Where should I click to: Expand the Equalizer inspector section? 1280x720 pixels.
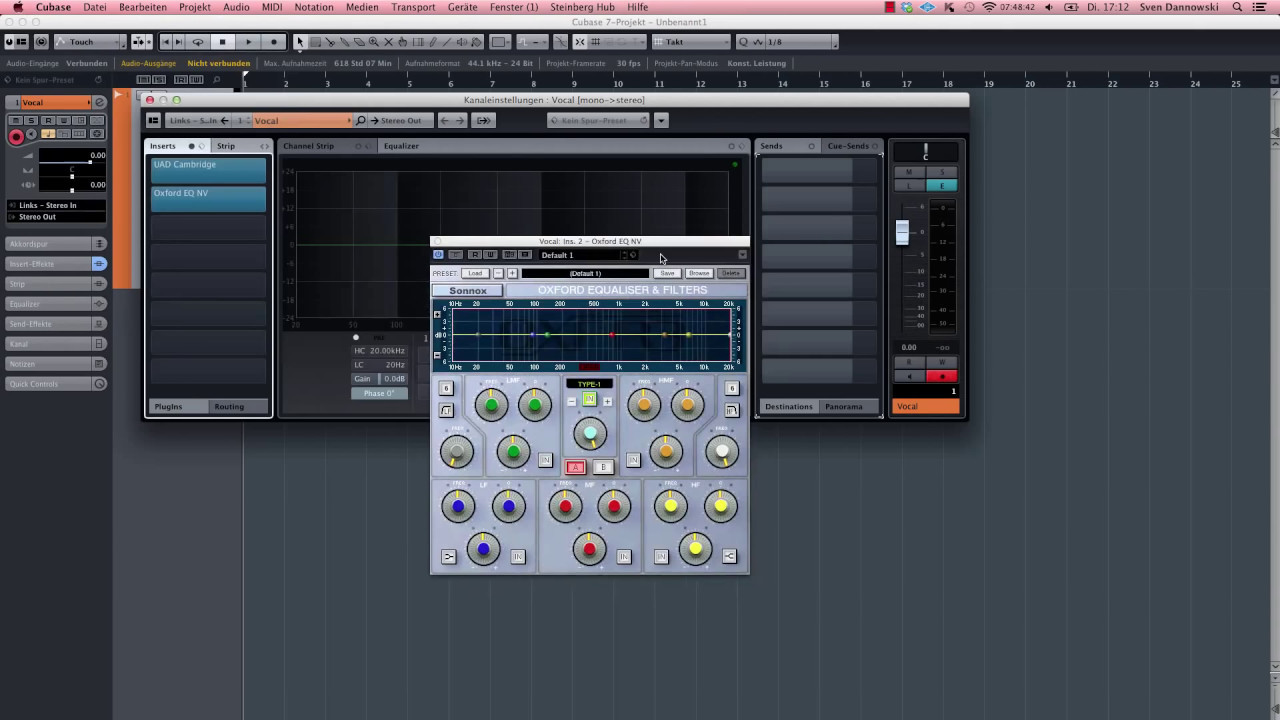[x=56, y=304]
